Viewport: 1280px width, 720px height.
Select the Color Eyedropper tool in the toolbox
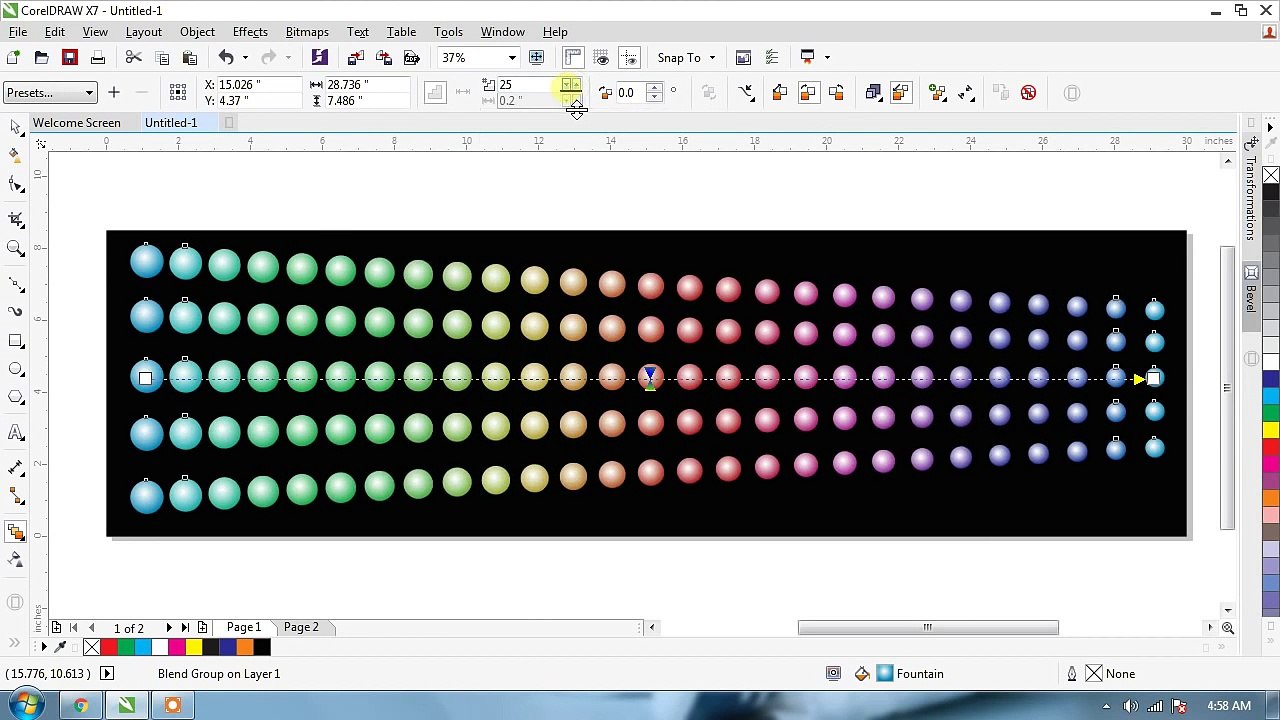point(15,560)
